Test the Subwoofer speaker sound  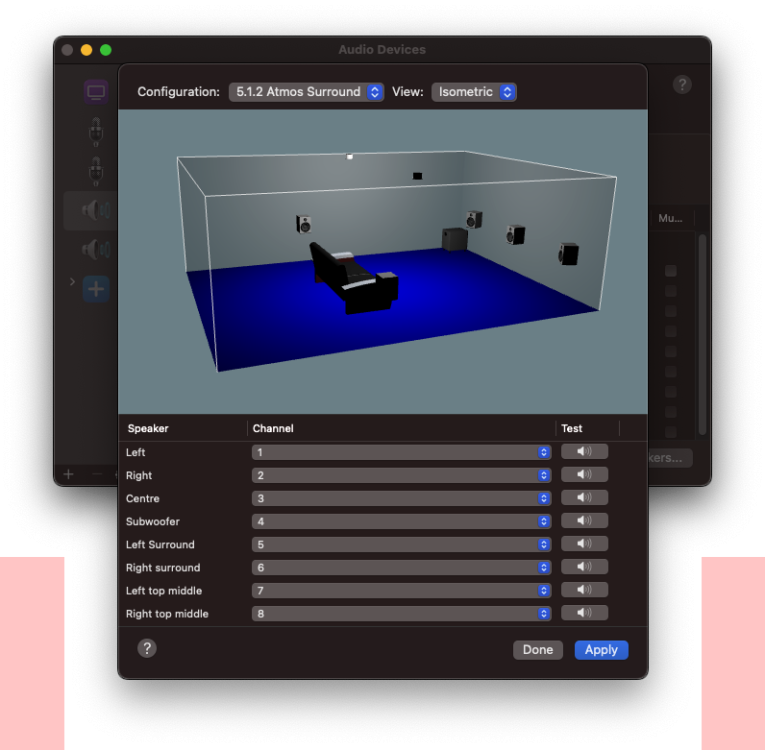(584, 521)
